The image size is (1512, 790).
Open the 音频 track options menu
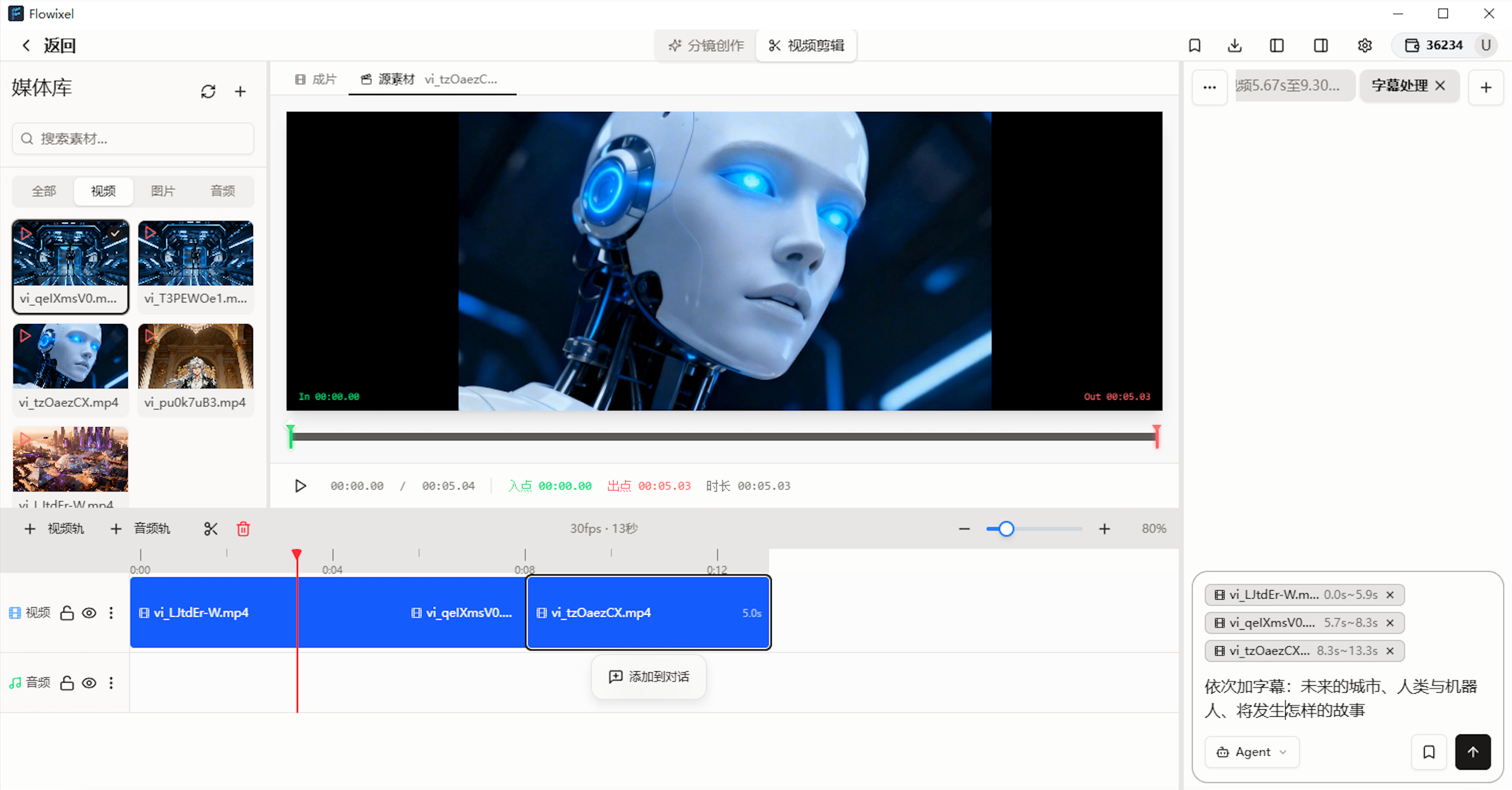click(x=111, y=683)
